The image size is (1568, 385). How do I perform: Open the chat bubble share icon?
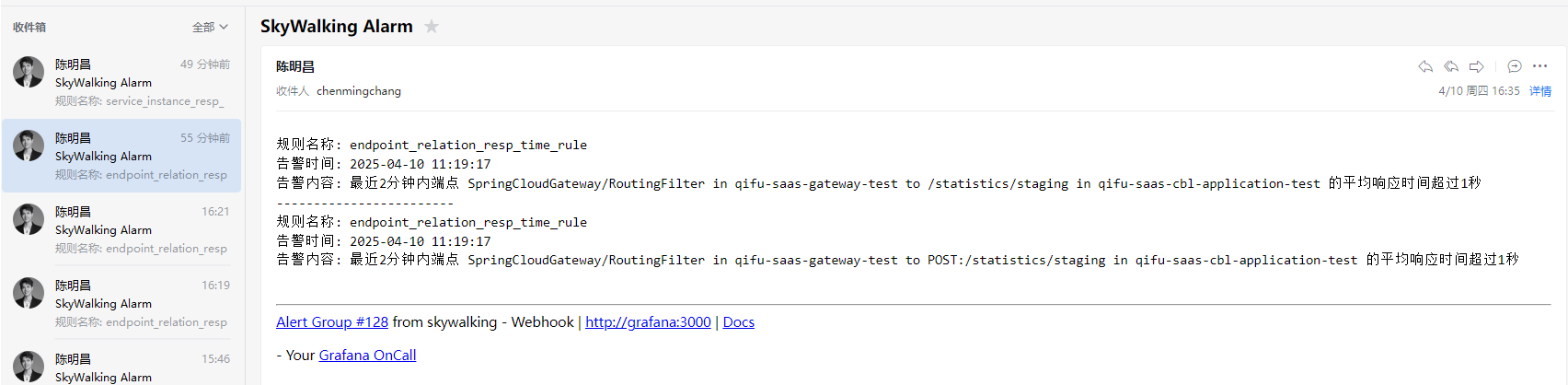pos(1514,66)
